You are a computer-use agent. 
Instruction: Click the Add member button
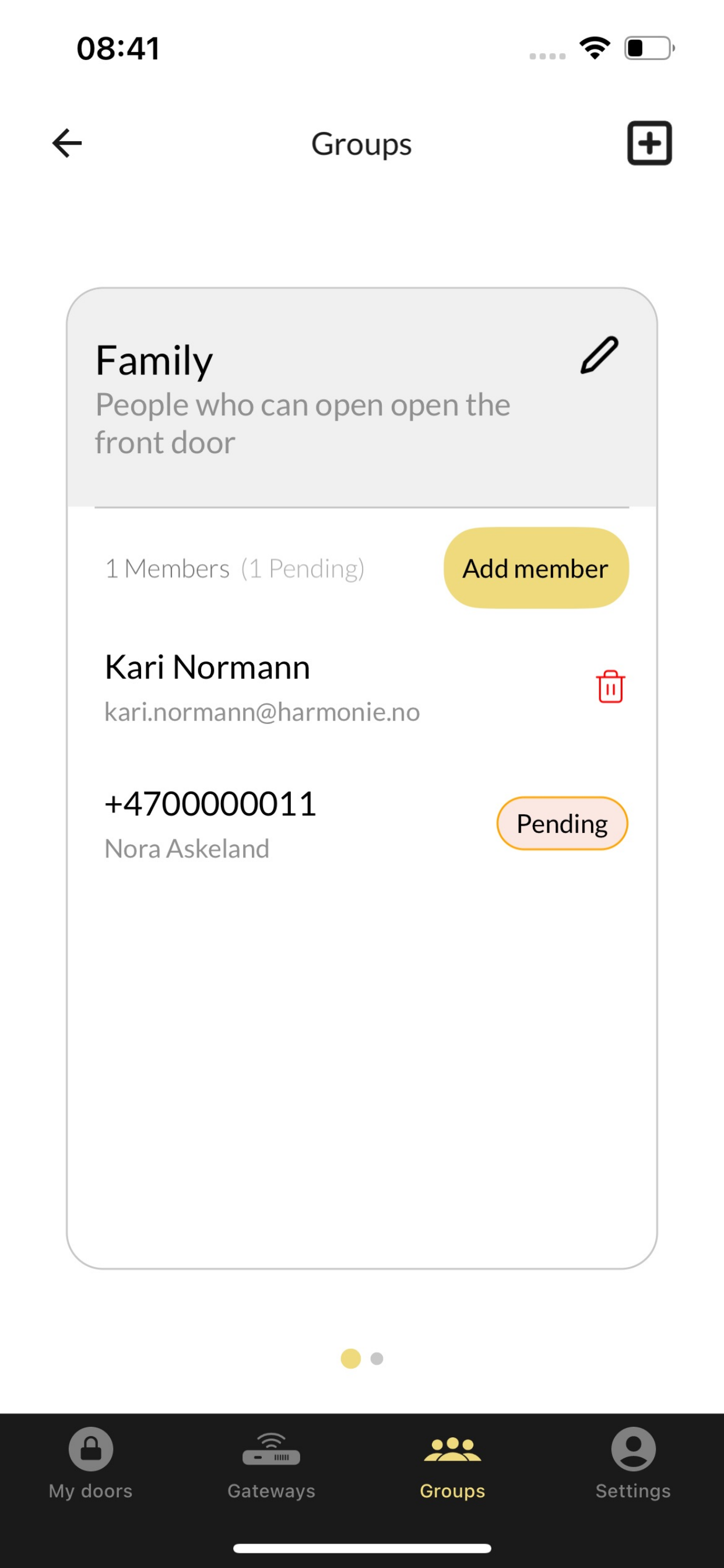coord(536,568)
